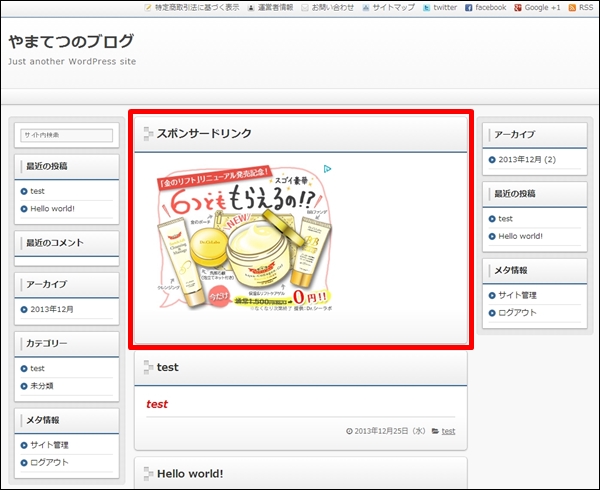Click ログアウト in left メタ情報
The height and width of the screenshot is (490, 600).
tap(49, 462)
